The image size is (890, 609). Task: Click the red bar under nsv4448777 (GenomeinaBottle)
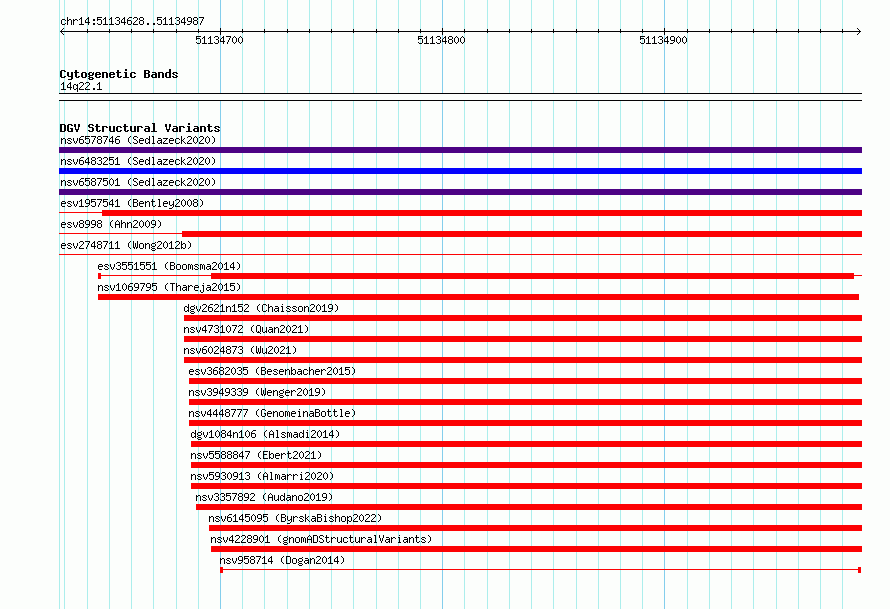tap(526, 423)
